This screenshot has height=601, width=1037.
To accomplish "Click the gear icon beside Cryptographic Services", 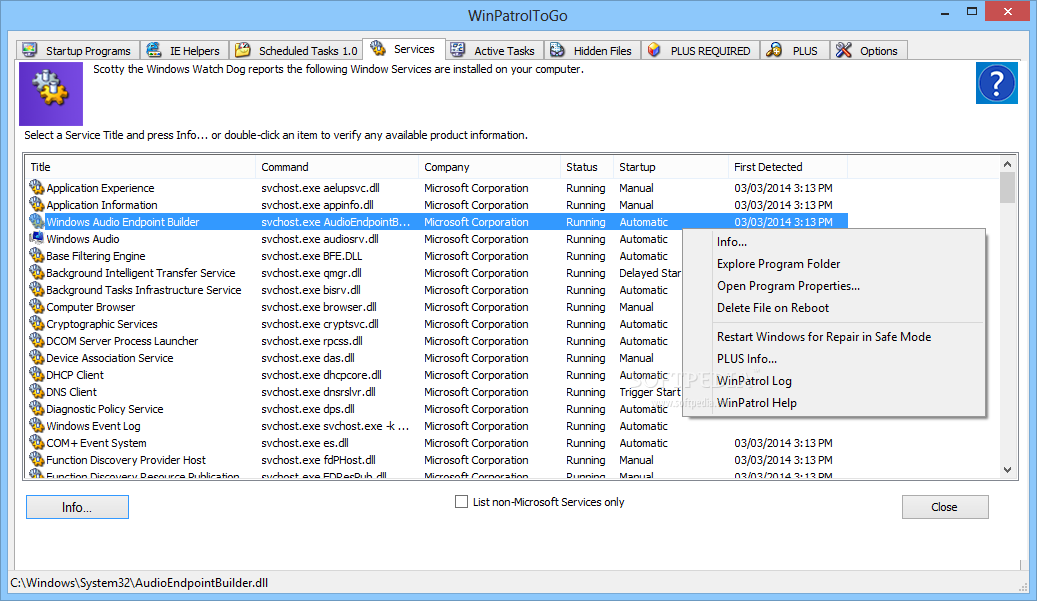I will coord(36,324).
